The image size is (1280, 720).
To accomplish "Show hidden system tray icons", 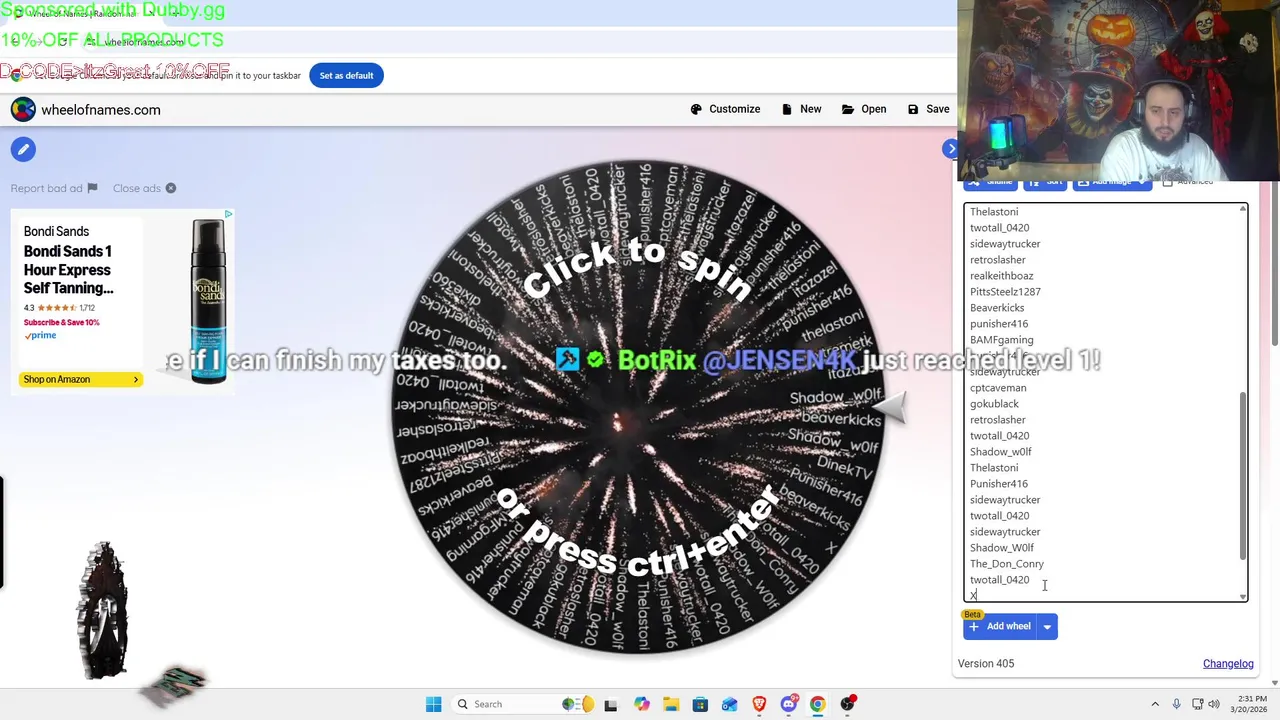I will pyautogui.click(x=1155, y=704).
